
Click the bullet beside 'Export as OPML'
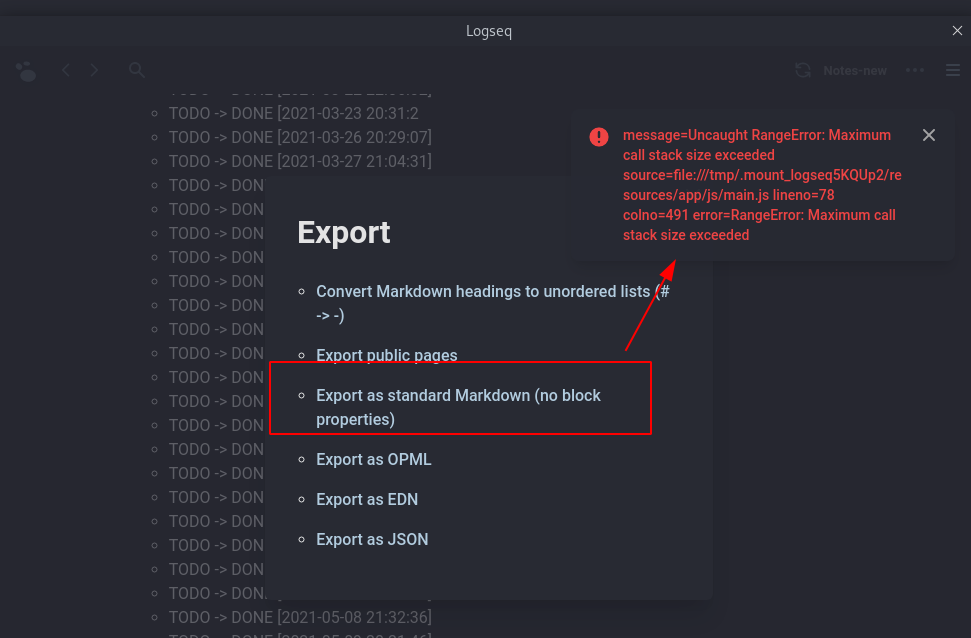click(x=300, y=460)
